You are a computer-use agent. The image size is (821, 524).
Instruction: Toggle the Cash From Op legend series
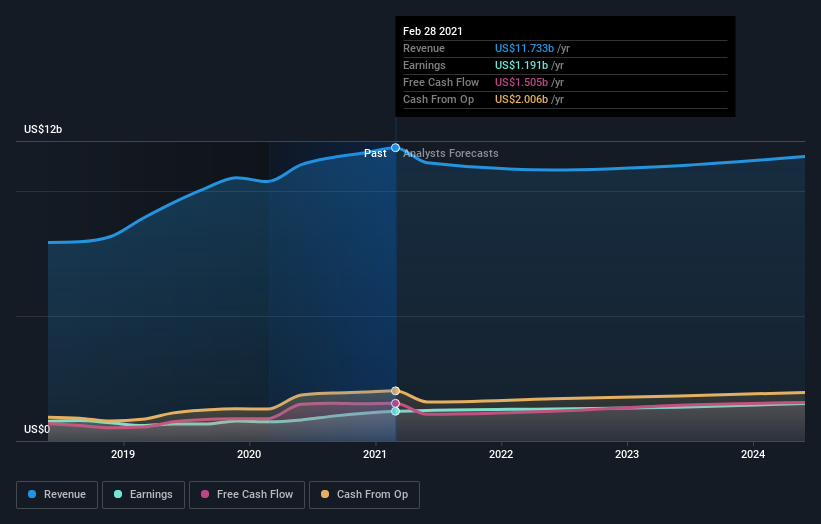click(364, 495)
